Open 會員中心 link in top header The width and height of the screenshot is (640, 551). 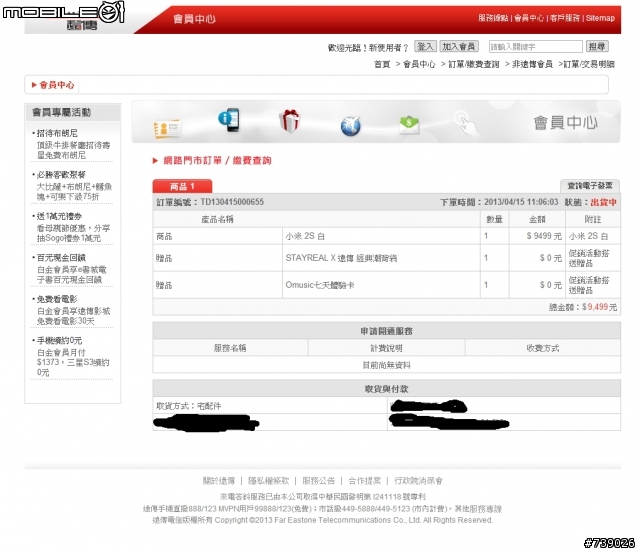pos(529,18)
